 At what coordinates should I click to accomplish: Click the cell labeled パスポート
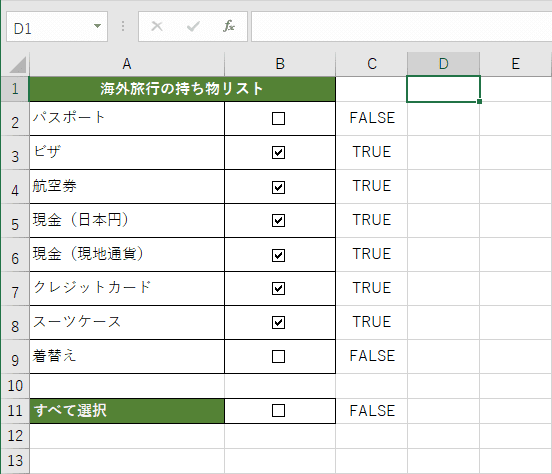[x=127, y=119]
